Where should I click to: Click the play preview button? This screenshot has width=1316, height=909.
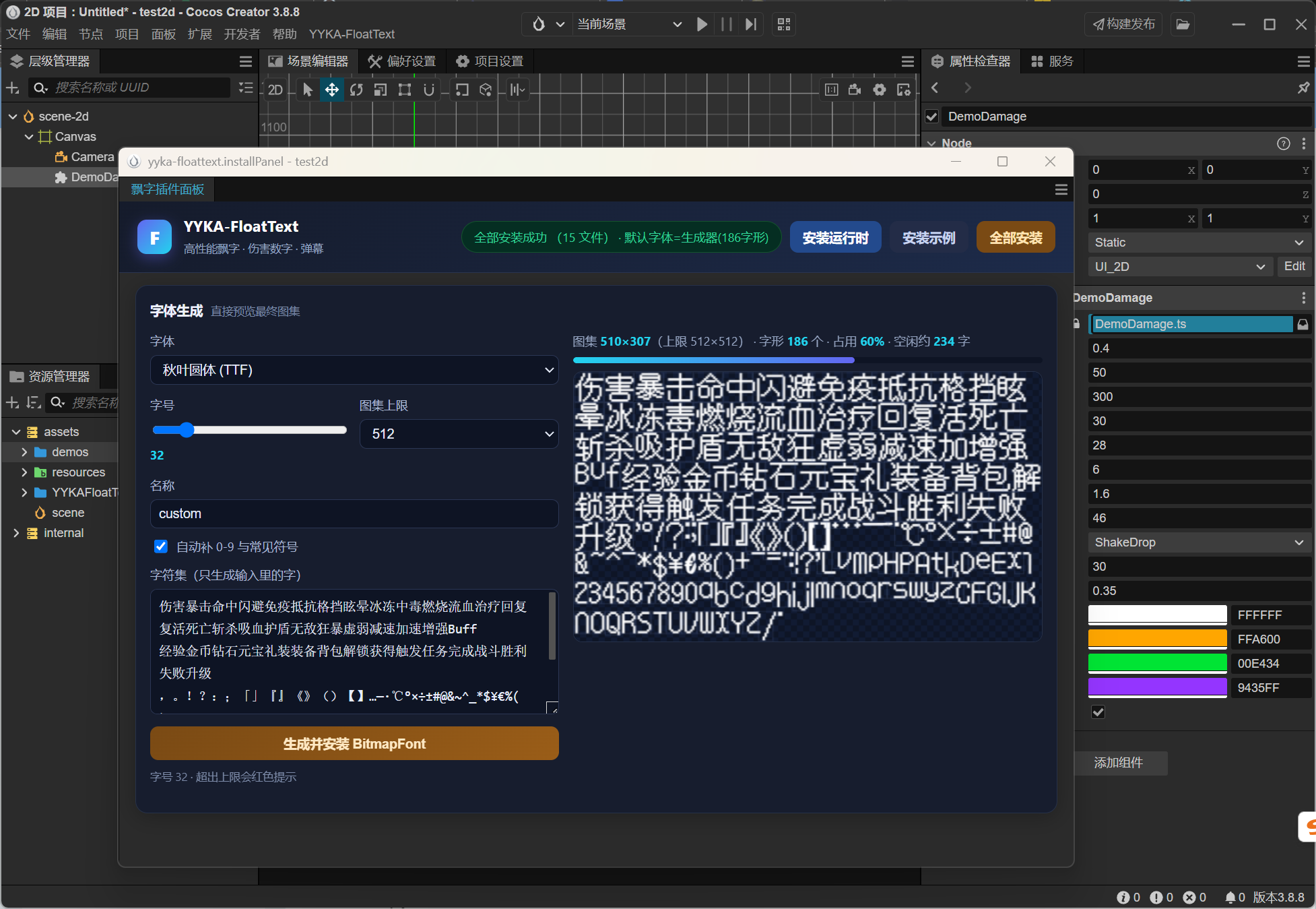[702, 24]
